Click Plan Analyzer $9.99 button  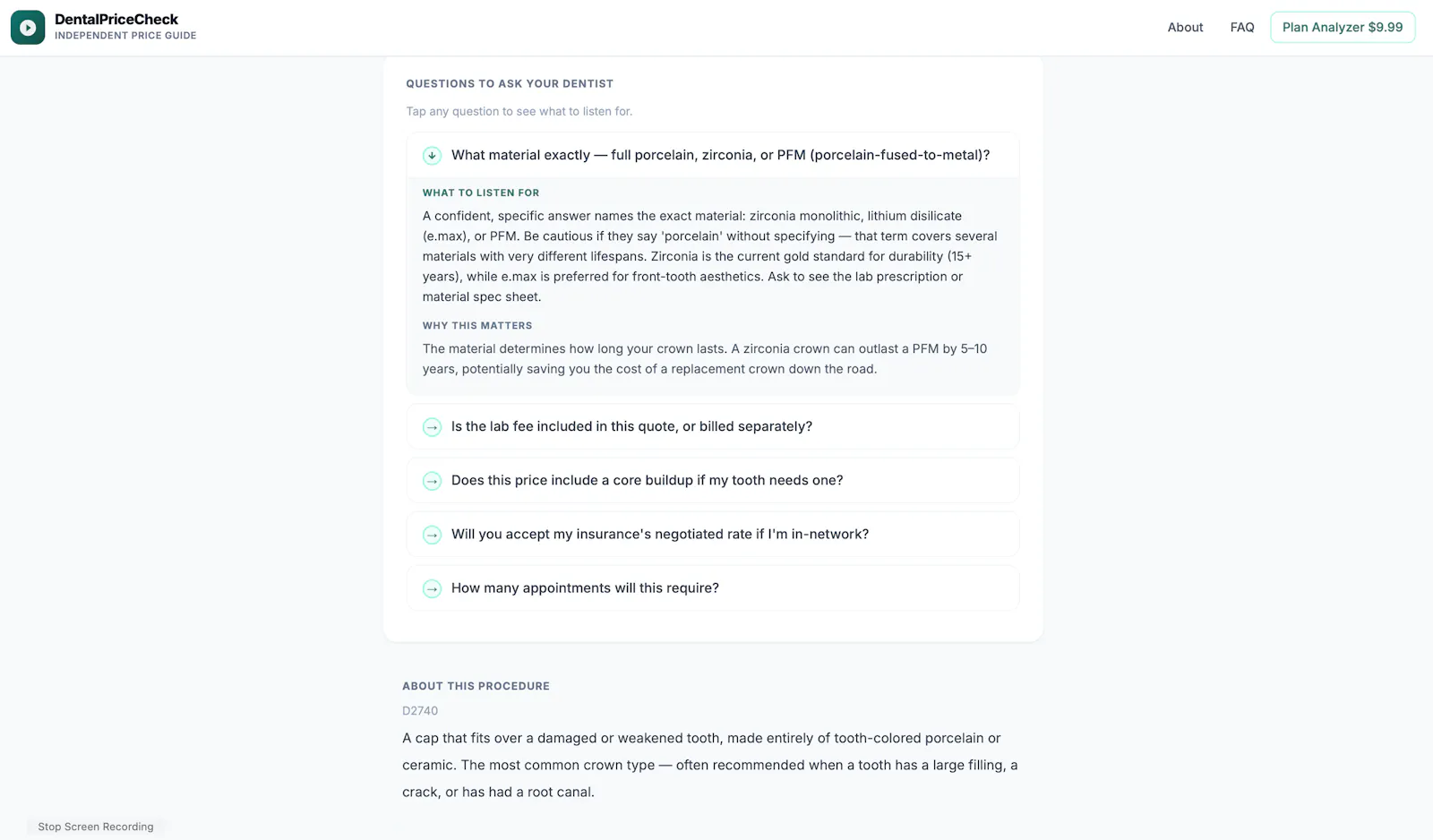1343,28
